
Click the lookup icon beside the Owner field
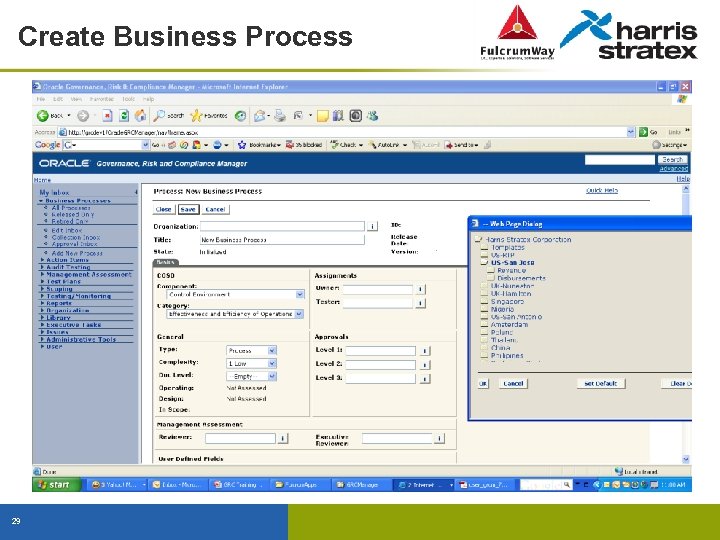coord(420,289)
